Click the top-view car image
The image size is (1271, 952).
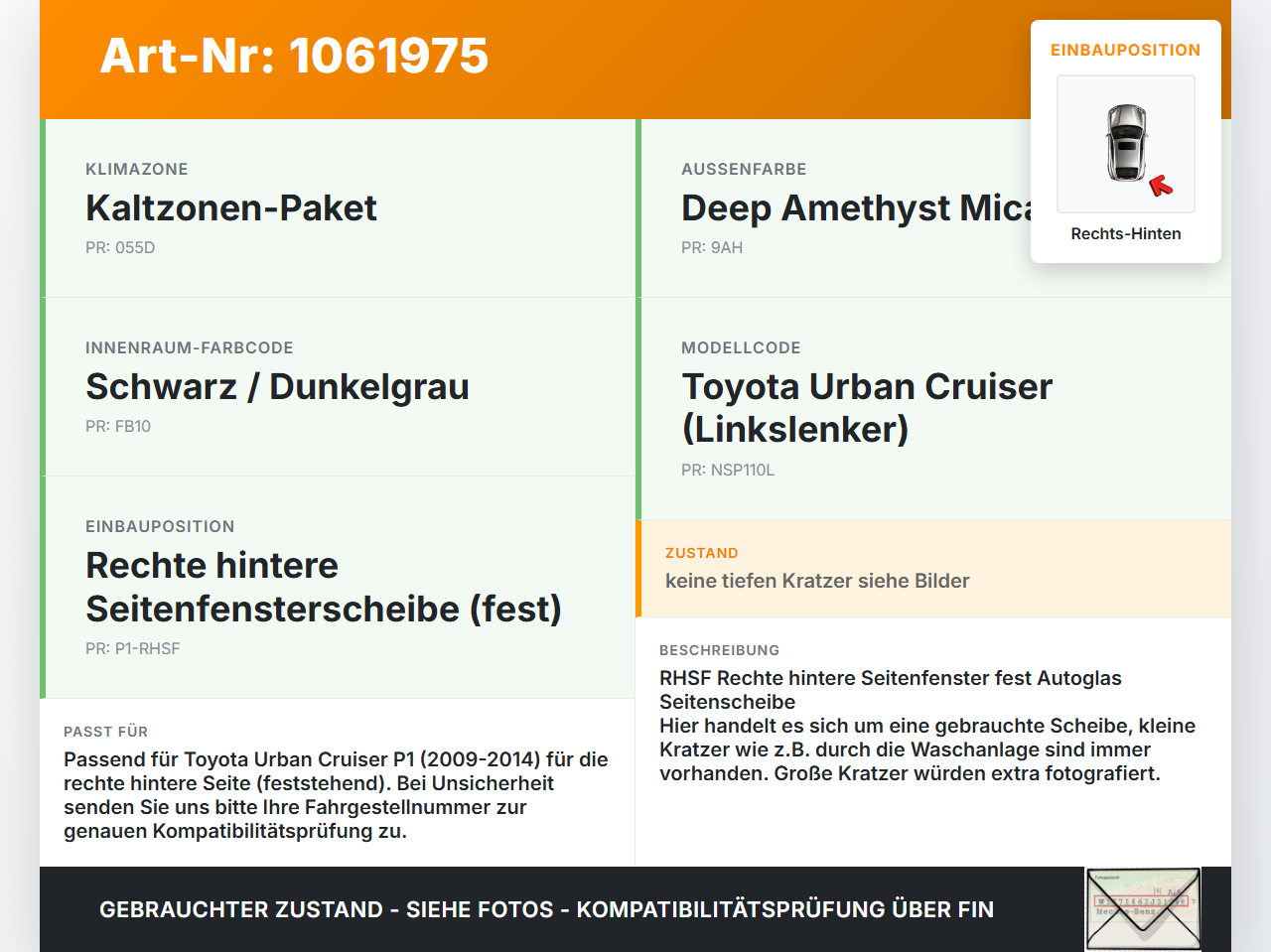(1126, 144)
